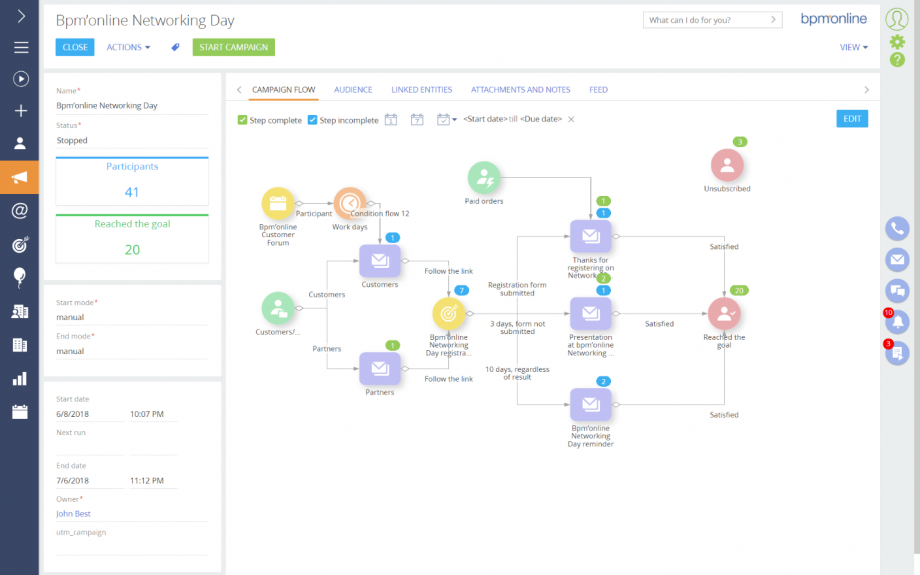This screenshot has height=575, width=920.
Task: Open the bar chart dashboards section icon
Action: coord(20,378)
